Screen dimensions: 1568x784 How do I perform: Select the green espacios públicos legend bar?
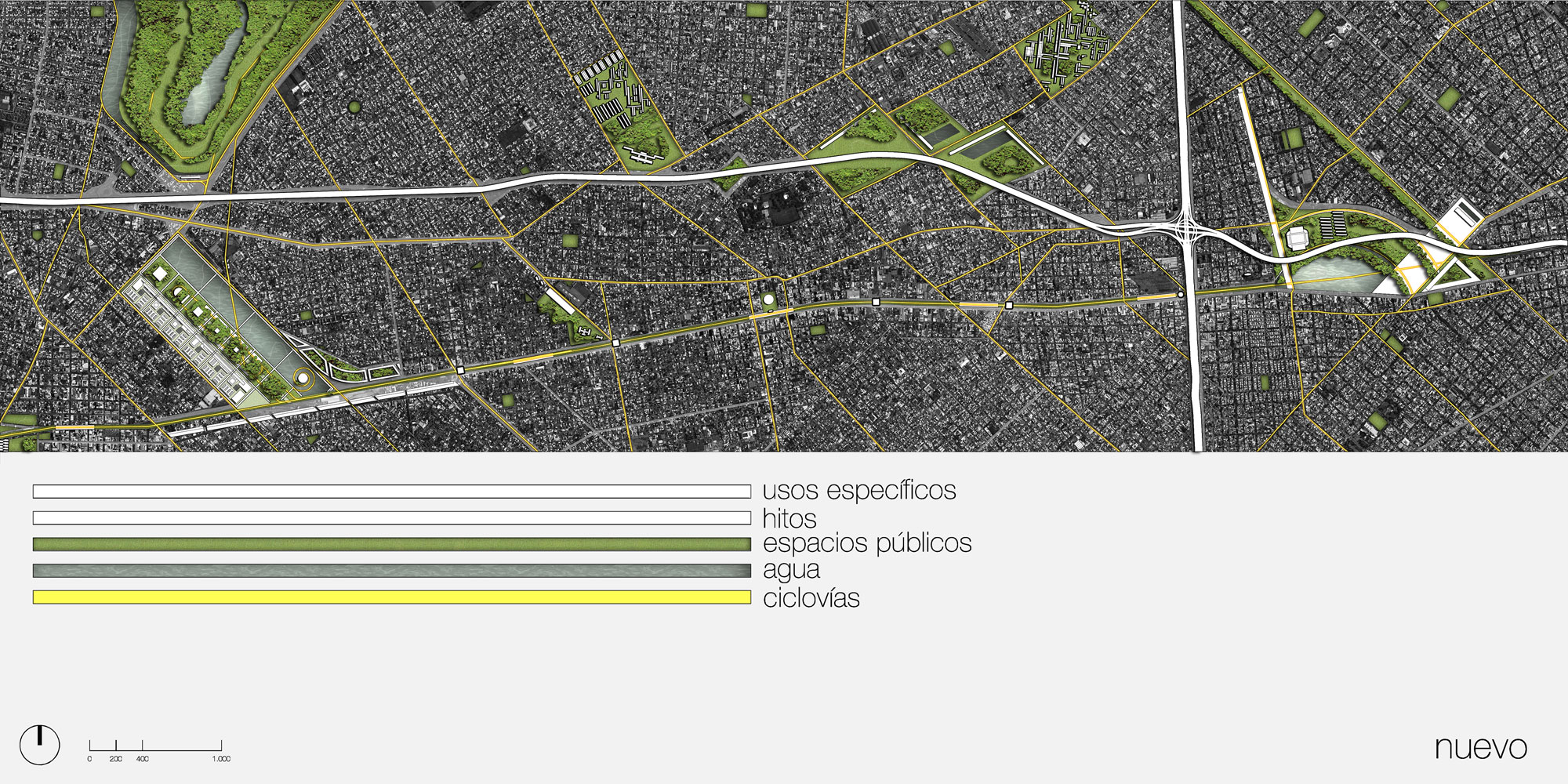click(x=392, y=544)
